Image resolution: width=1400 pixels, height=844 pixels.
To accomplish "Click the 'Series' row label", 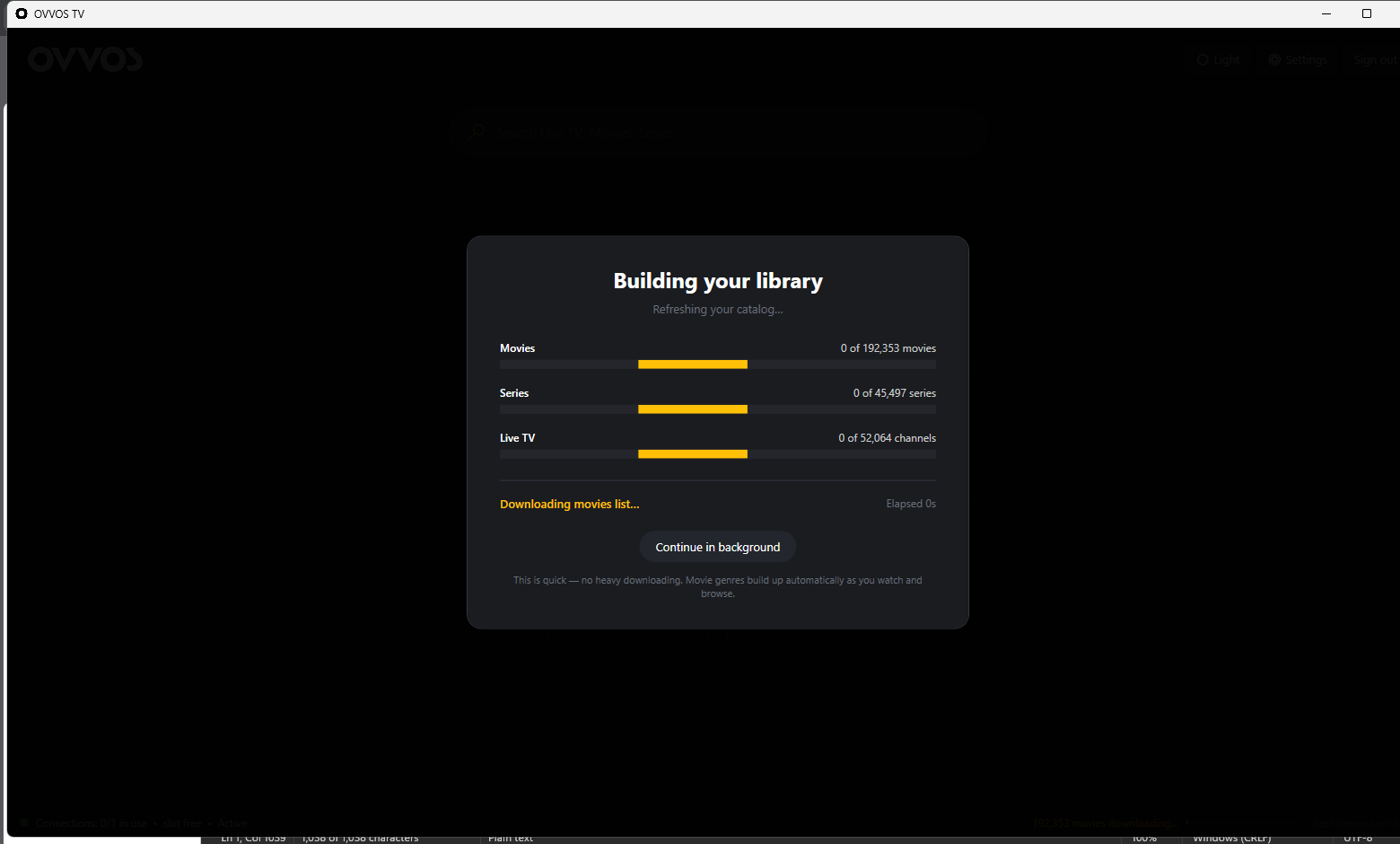I will 514,393.
